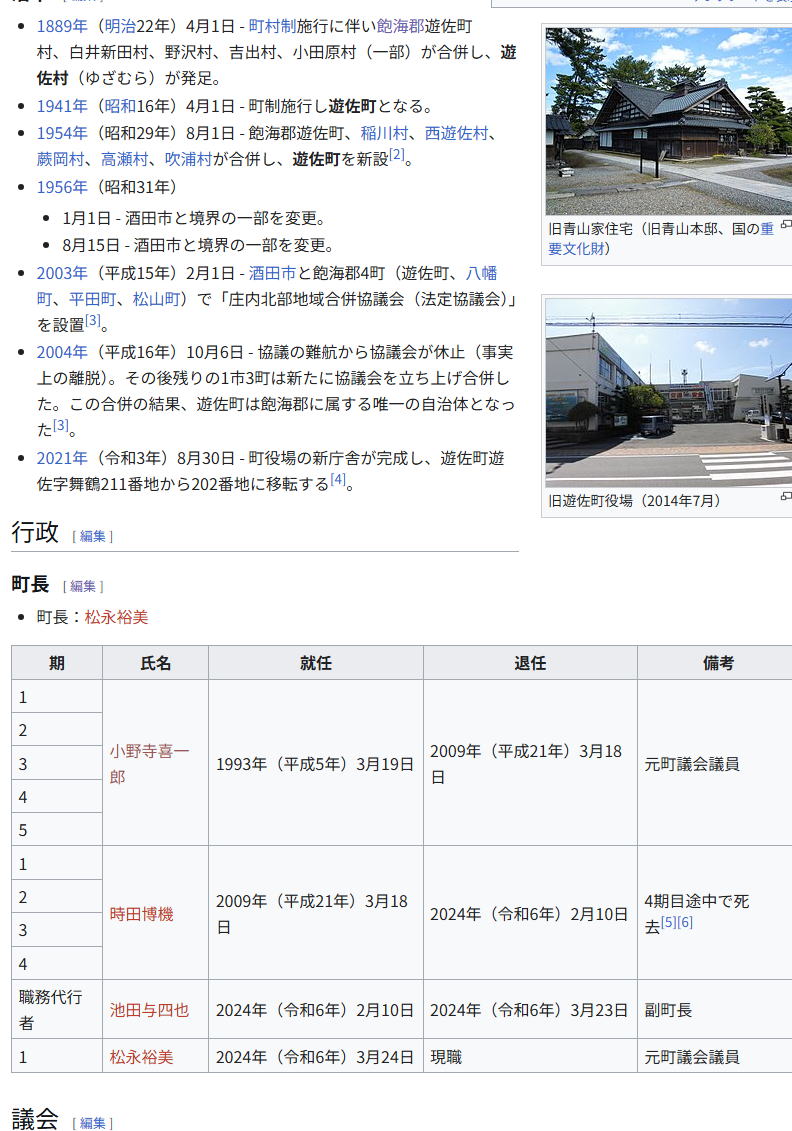This screenshot has width=792, height=1131.
Task: Select the 期 column header
Action: pos(57,663)
